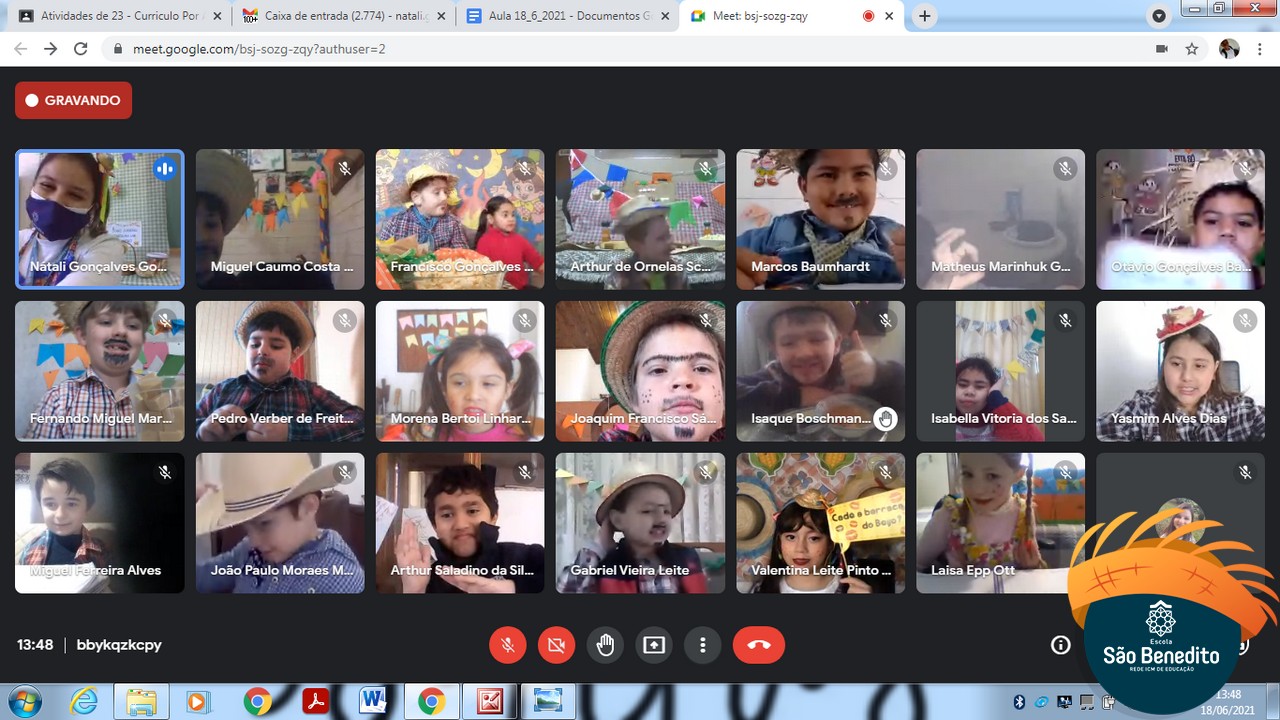Screen dimensions: 1280x720
Task: Open Microsoft Word from the taskbar
Action: pyautogui.click(x=374, y=701)
